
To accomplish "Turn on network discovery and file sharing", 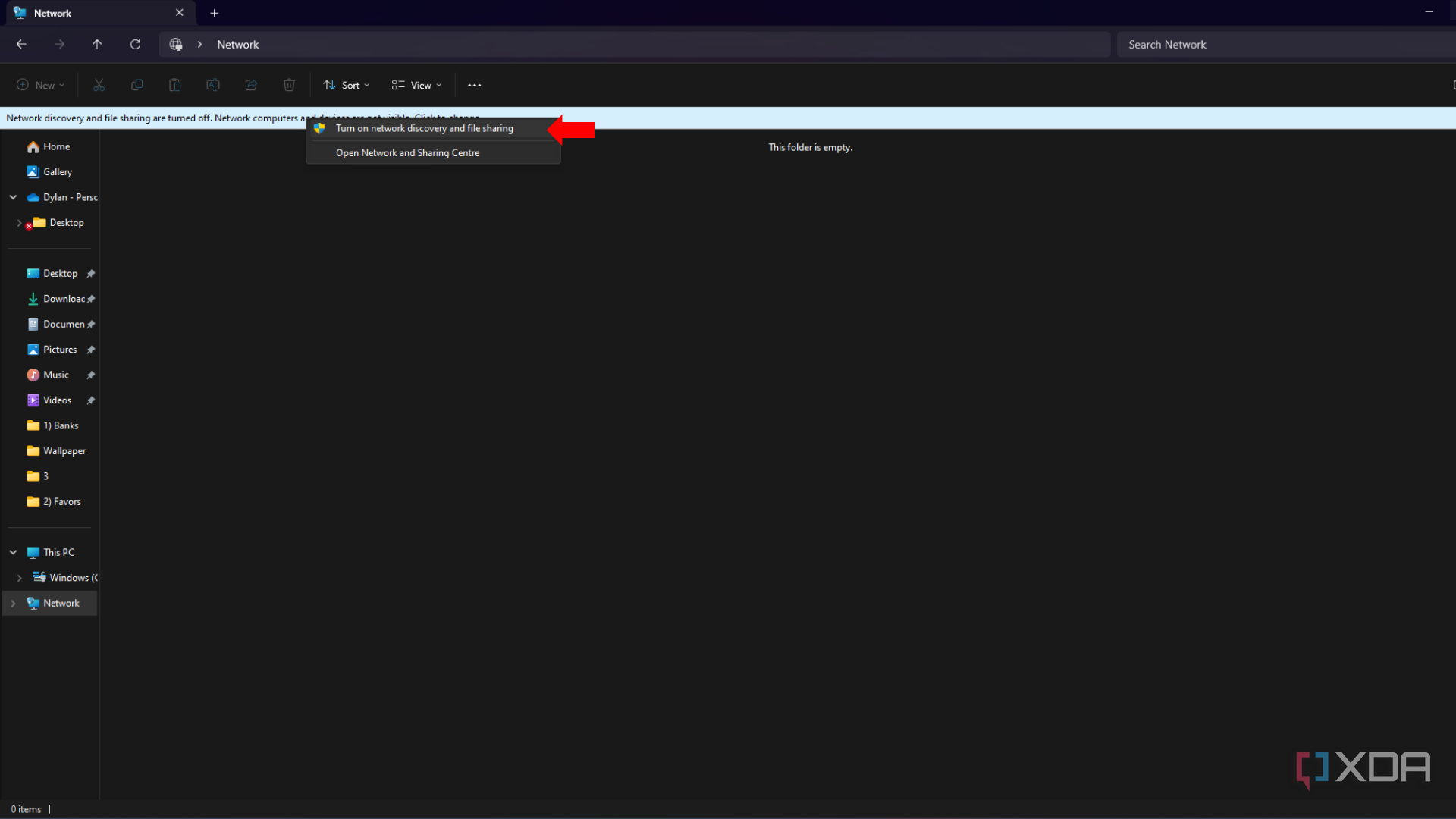I will click(x=424, y=128).
